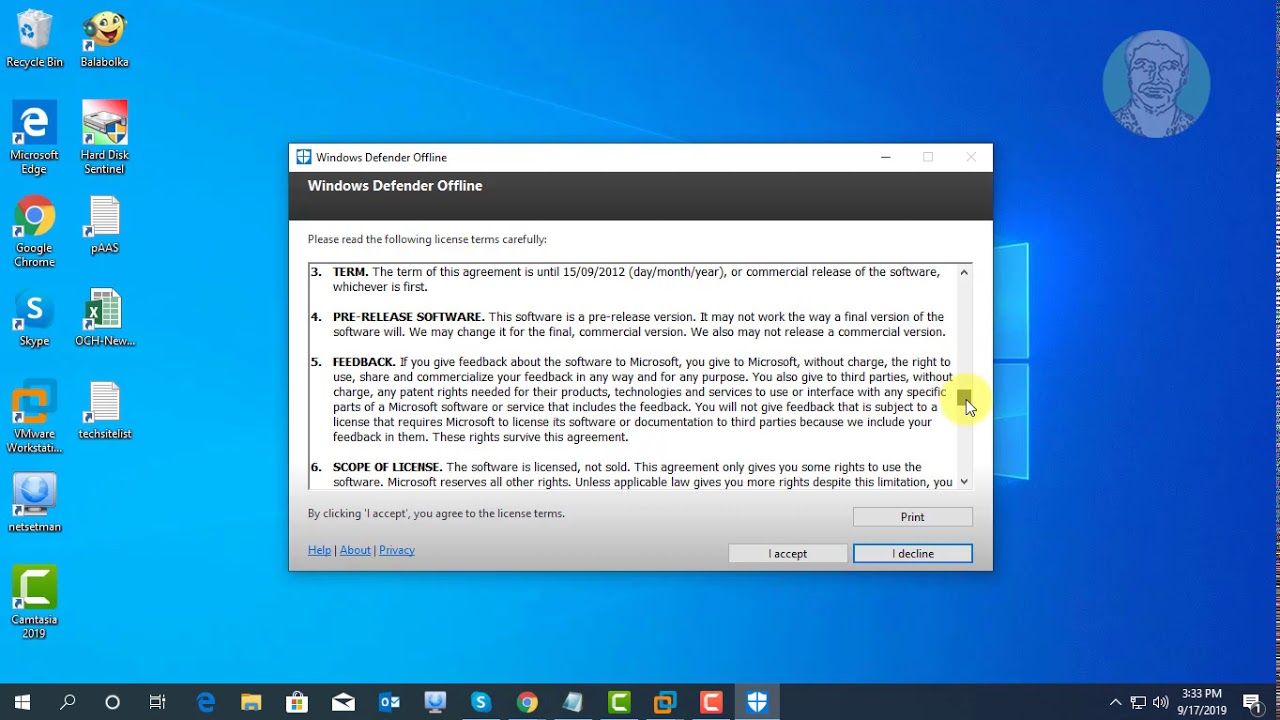Click the license scrollbar down arrow

point(964,481)
